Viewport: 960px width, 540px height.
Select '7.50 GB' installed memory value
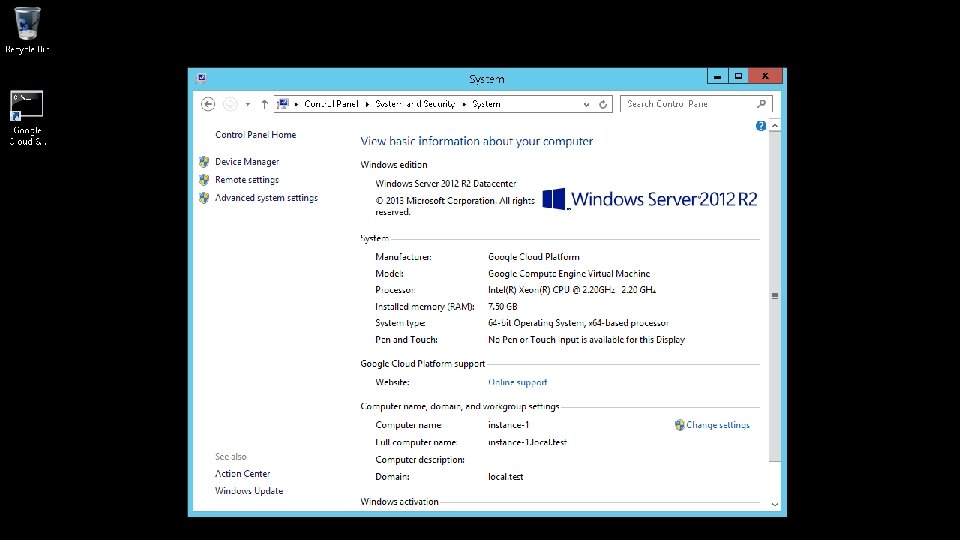click(503, 307)
